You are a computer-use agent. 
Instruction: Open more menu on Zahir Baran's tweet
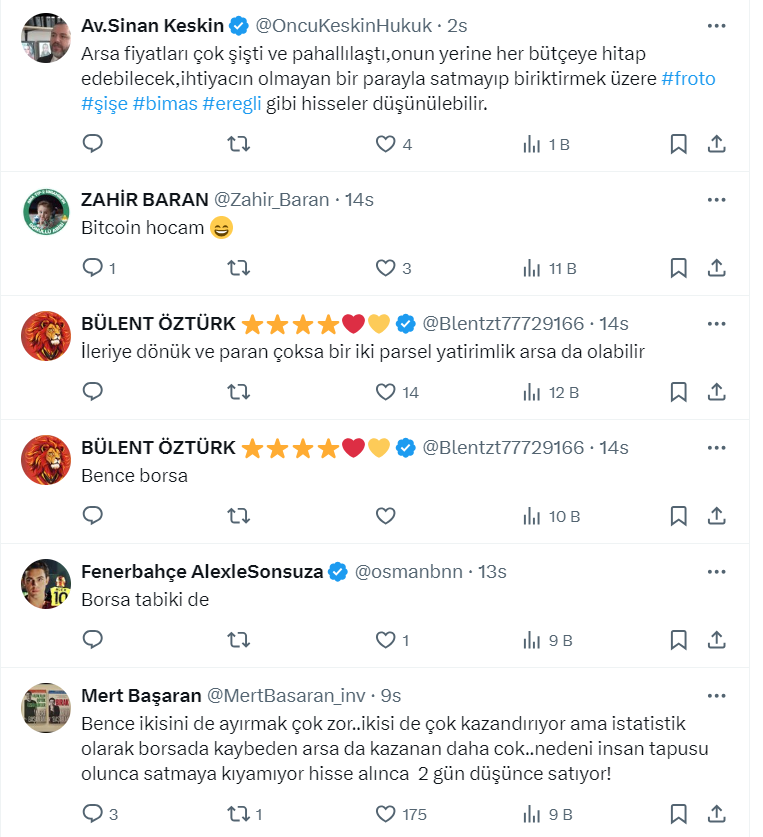pos(716,199)
